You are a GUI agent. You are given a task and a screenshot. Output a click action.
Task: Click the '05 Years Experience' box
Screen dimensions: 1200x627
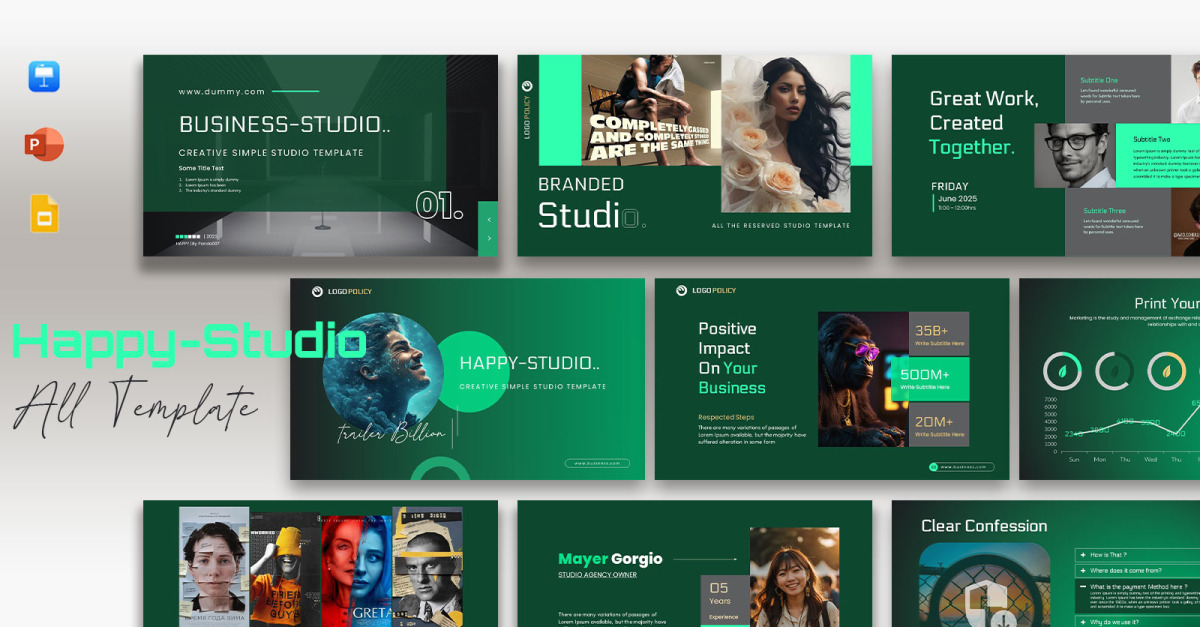(724, 602)
